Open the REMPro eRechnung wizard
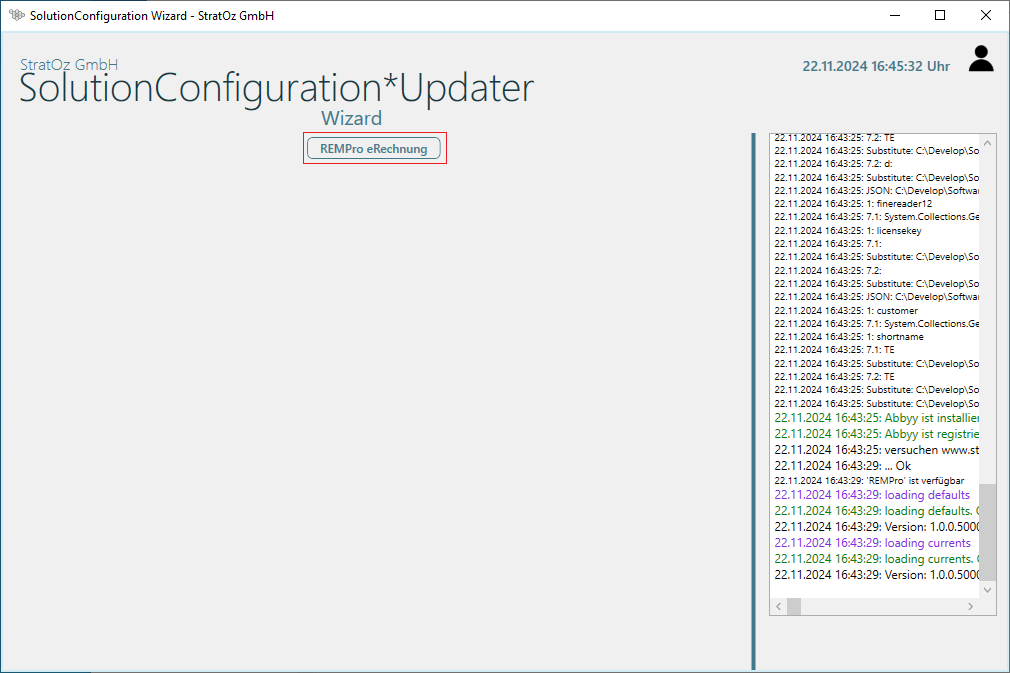 coord(373,149)
